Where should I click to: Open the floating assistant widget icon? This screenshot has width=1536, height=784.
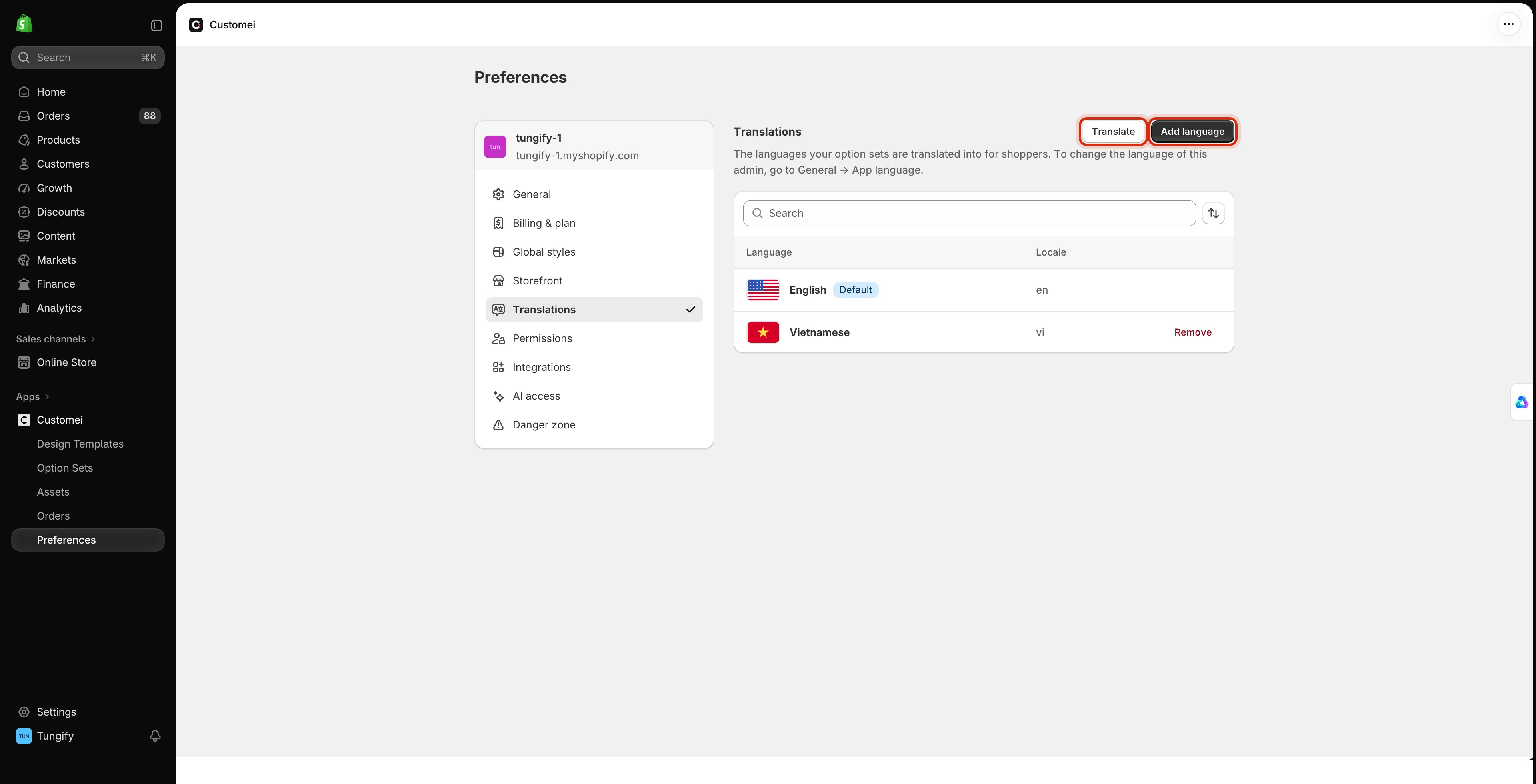1522,402
